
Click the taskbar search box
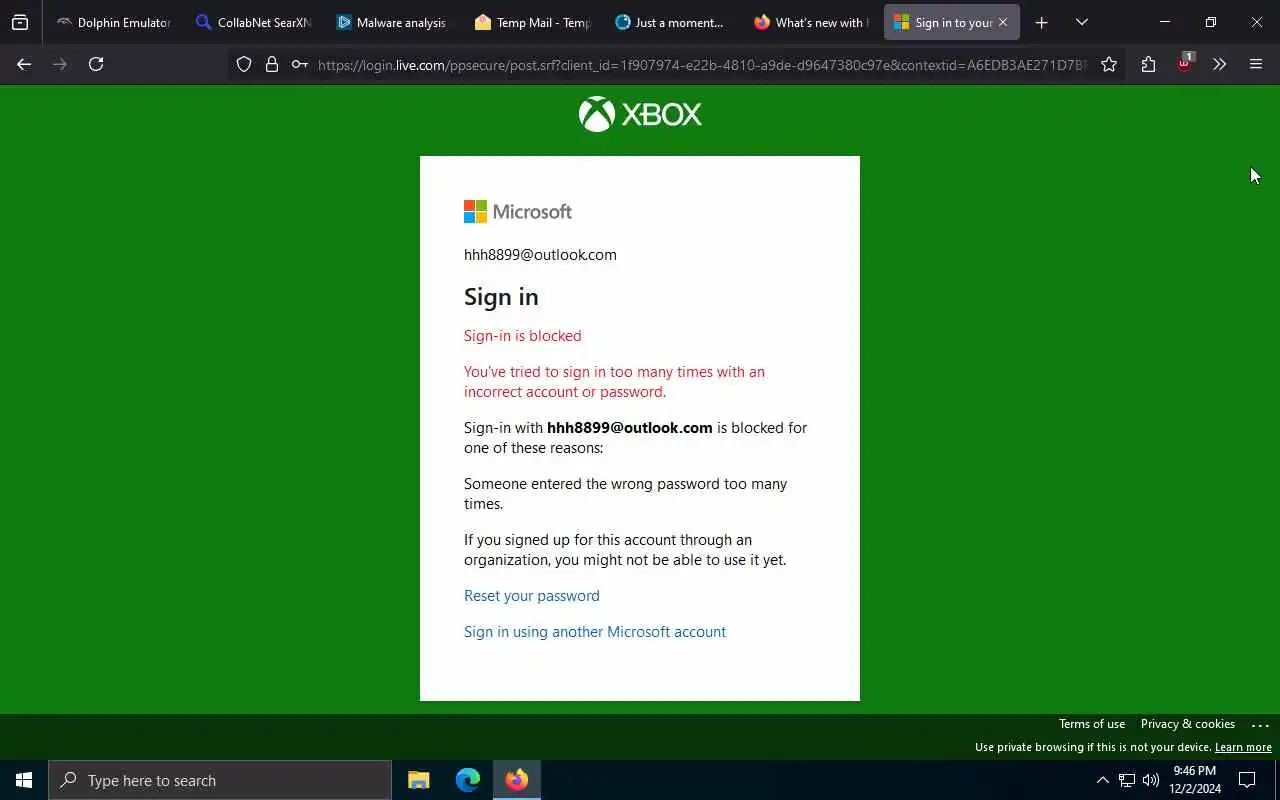pyautogui.click(x=220, y=780)
